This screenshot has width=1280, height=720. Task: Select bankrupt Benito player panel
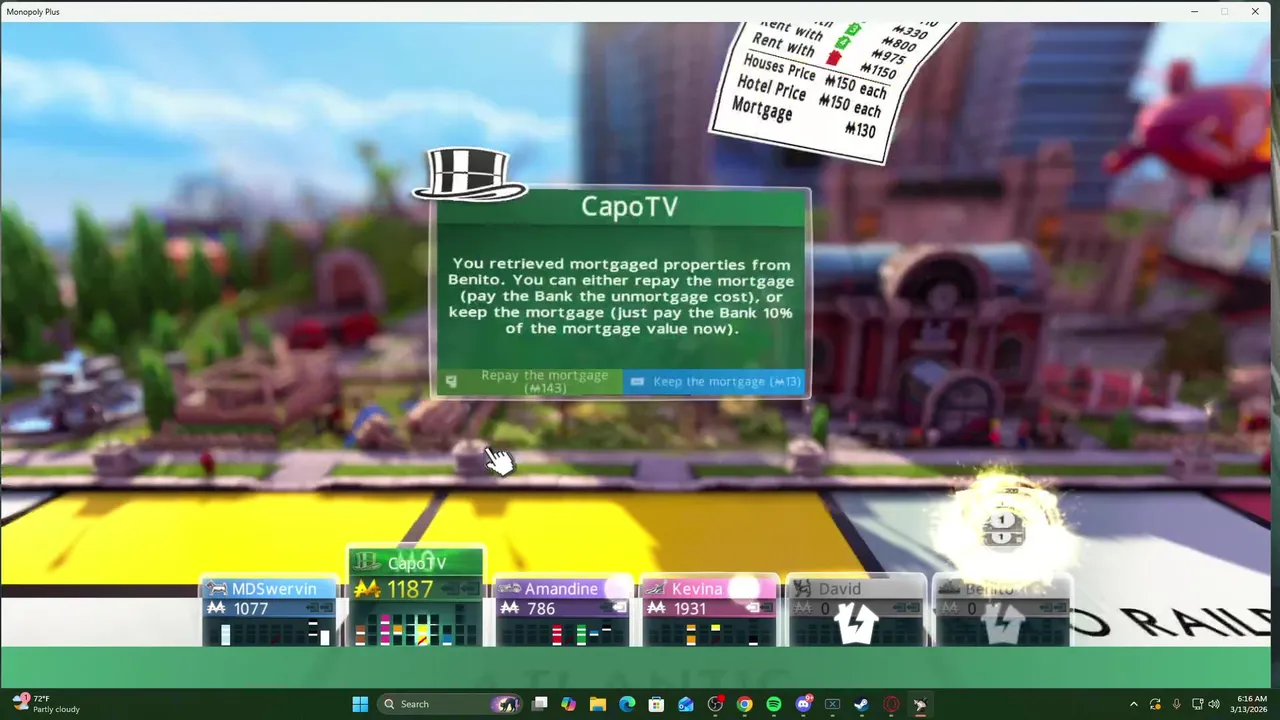1001,612
